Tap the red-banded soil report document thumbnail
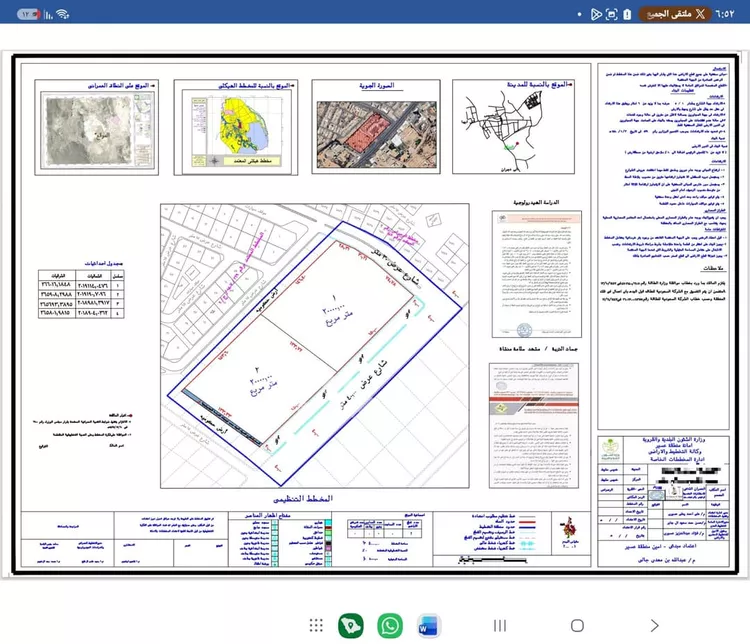 tap(534, 425)
